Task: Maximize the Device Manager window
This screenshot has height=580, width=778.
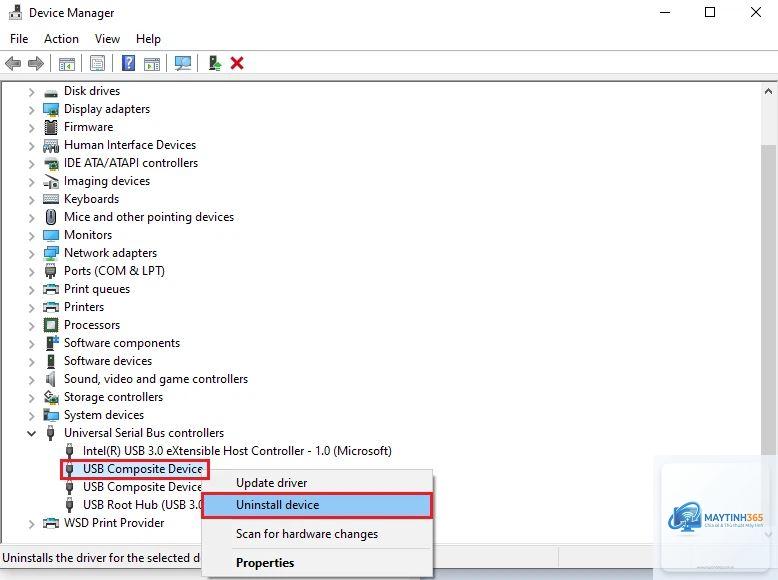Action: click(710, 12)
